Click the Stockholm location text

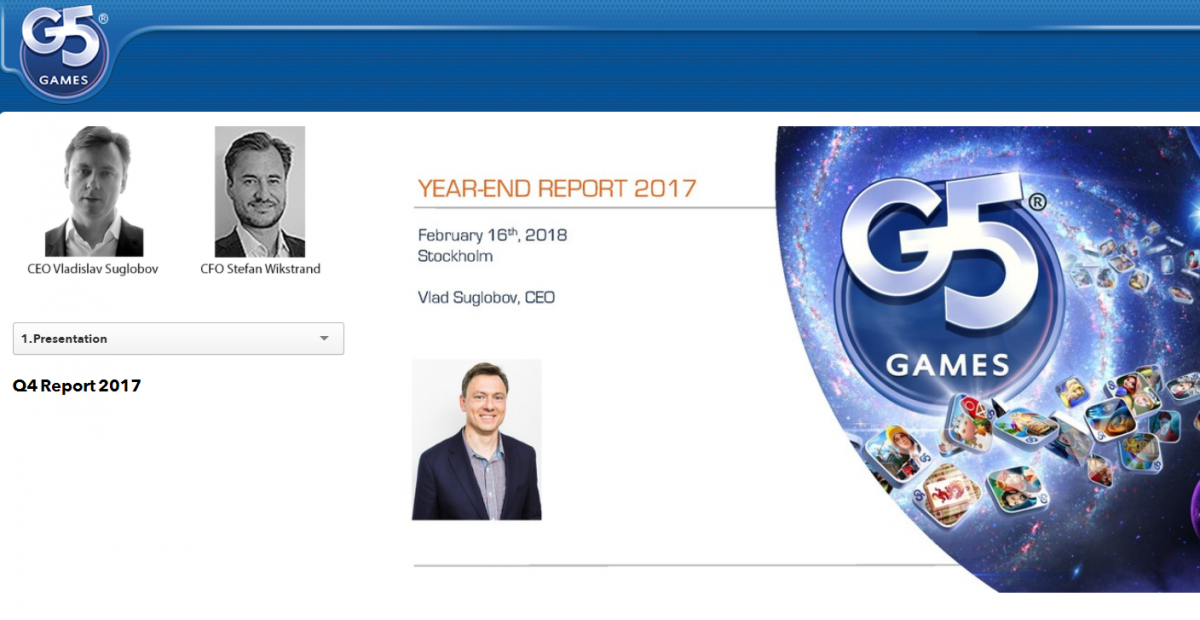455,256
